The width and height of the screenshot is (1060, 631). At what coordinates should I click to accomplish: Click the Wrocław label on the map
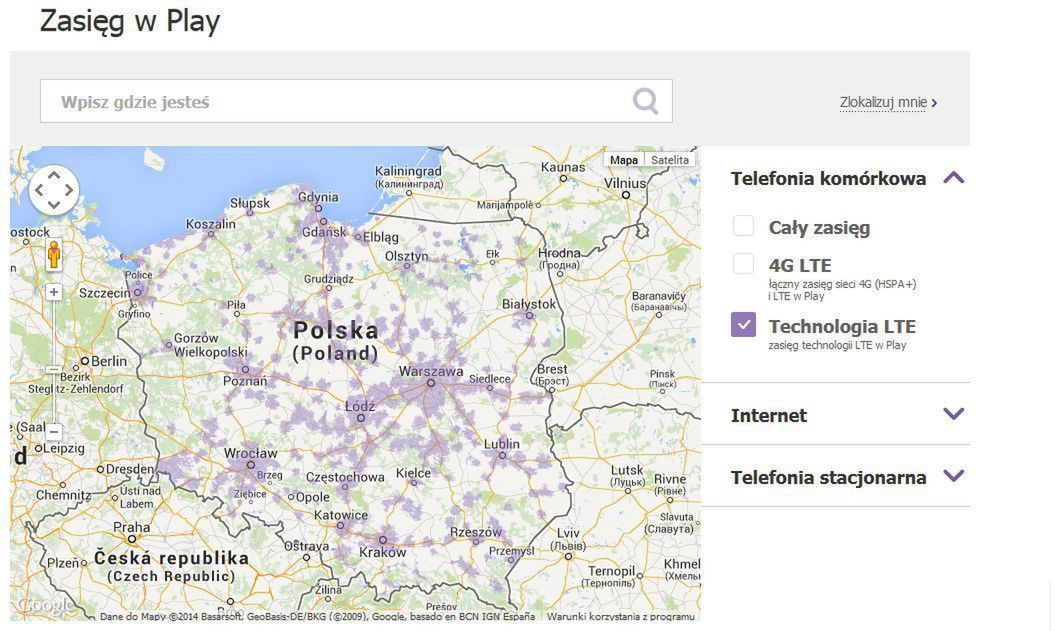pos(250,452)
